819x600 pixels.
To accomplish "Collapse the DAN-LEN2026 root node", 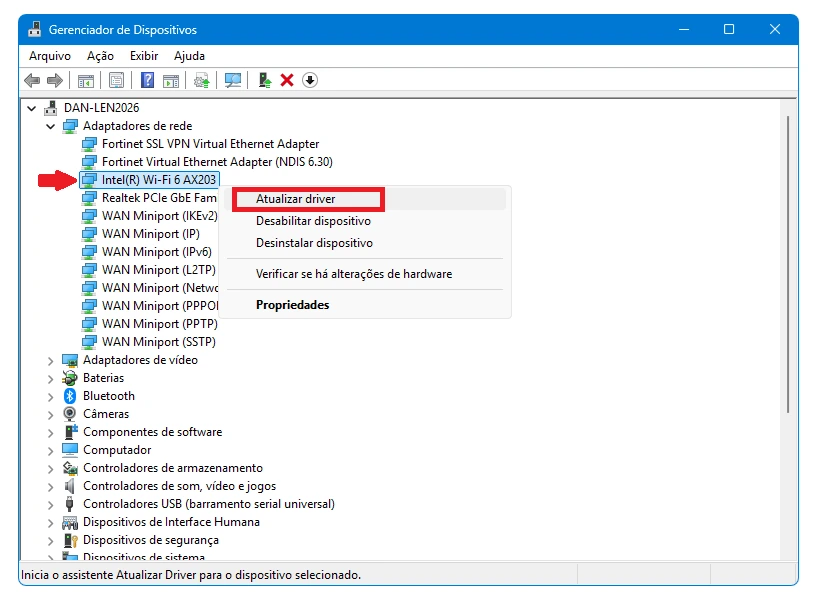I will pyautogui.click(x=32, y=108).
